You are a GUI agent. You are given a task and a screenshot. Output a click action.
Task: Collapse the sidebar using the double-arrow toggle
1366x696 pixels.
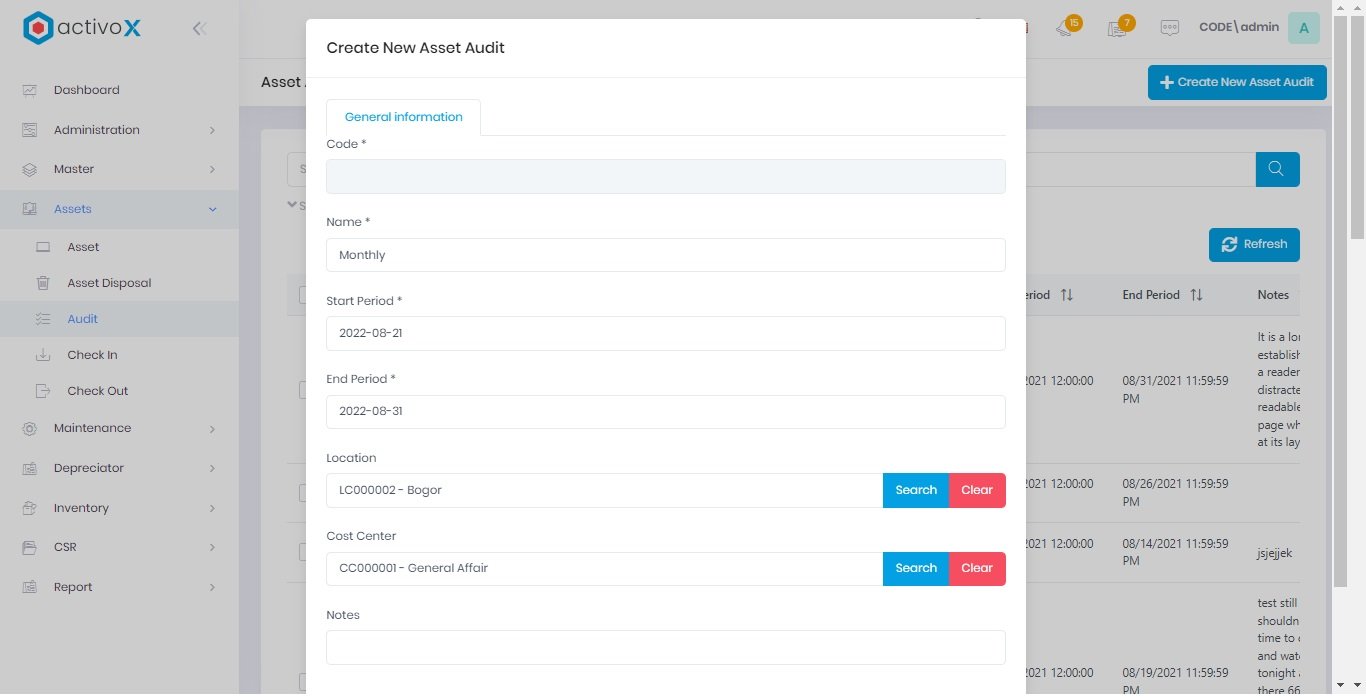coord(199,28)
